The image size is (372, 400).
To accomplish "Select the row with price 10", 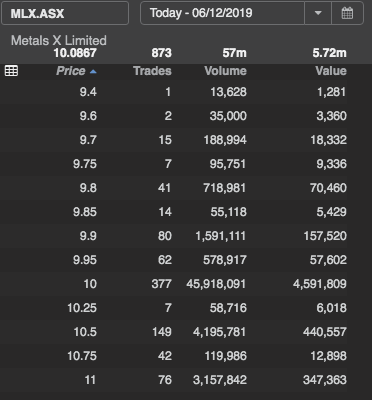I will pos(173,284).
